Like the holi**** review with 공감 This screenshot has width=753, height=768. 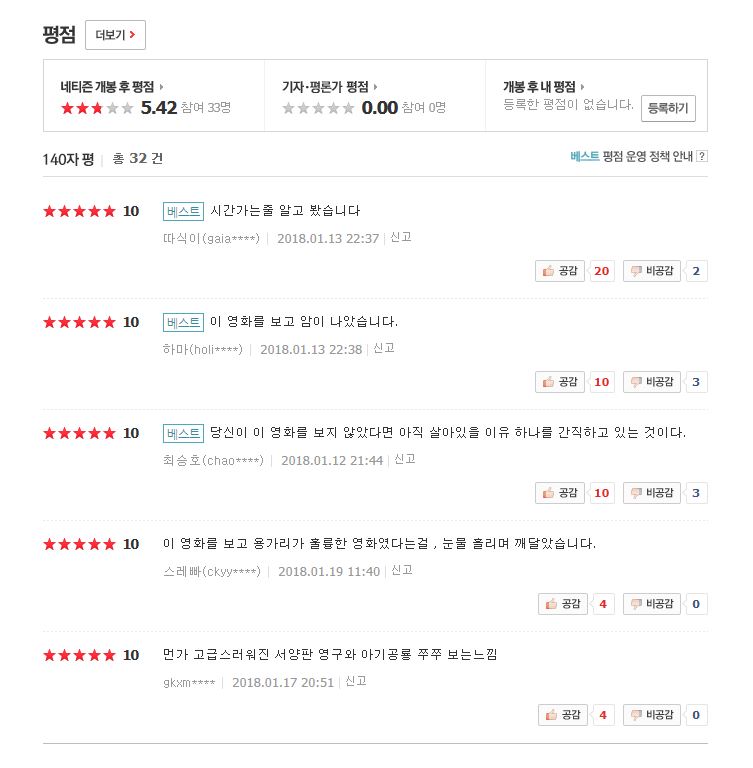click(559, 382)
